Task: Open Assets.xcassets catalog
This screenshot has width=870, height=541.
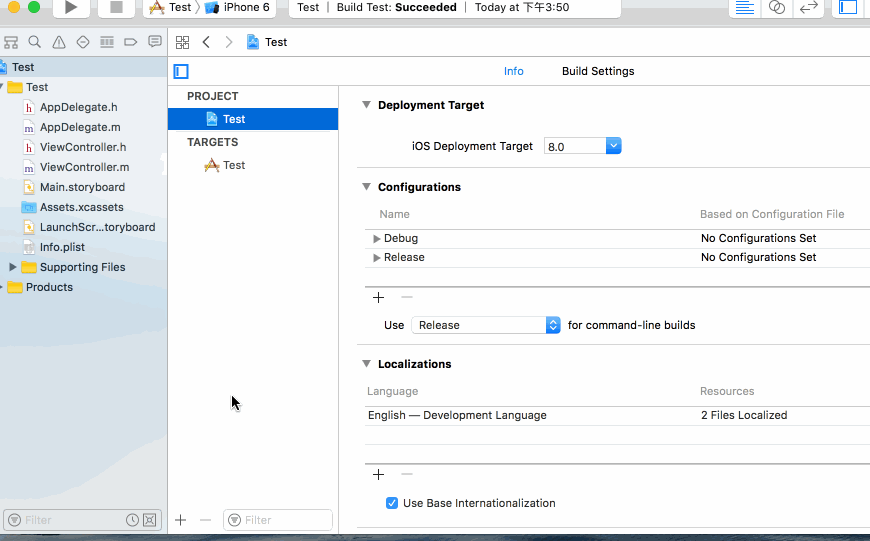Action: (82, 207)
